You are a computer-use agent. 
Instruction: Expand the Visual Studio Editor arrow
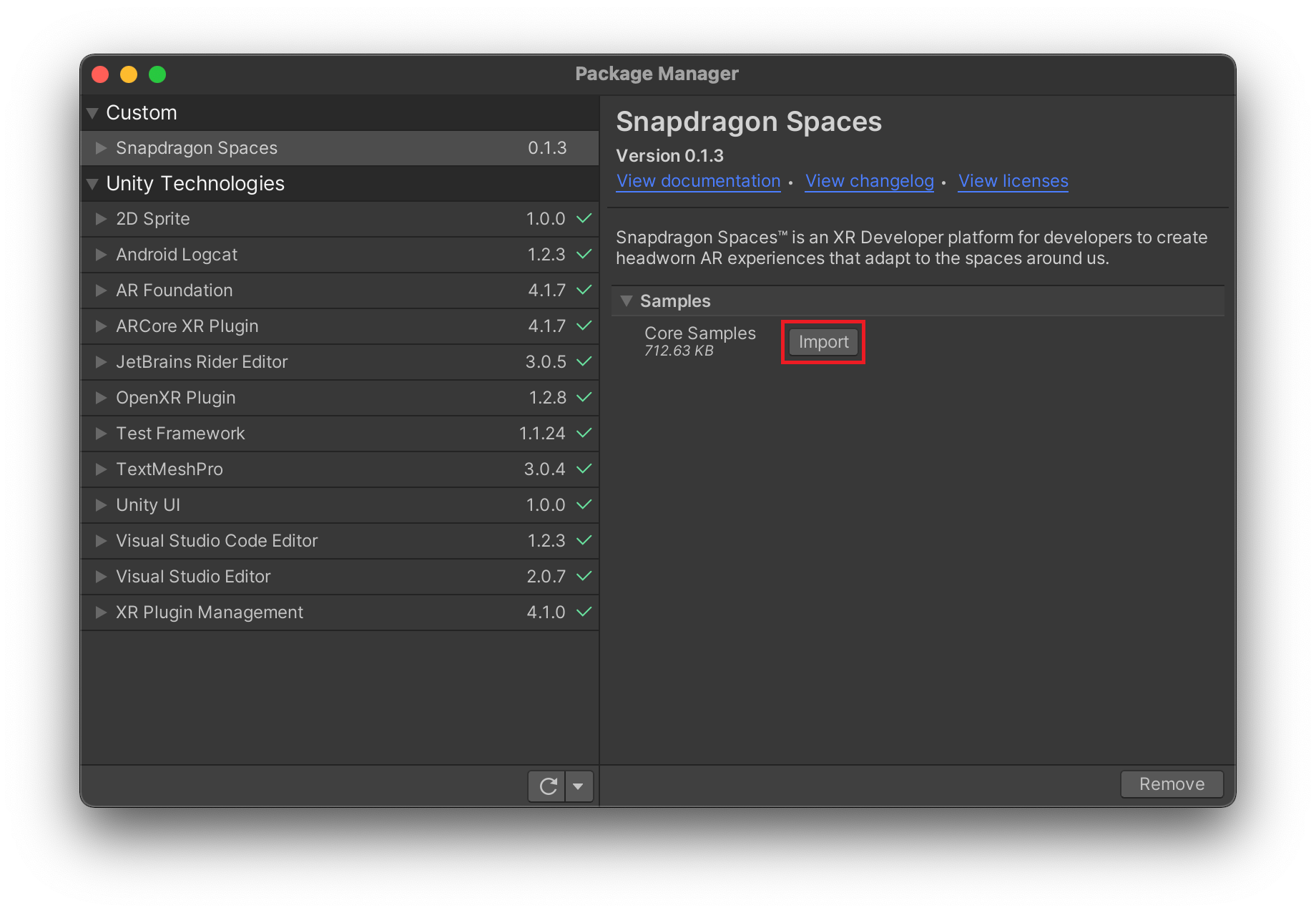click(101, 577)
